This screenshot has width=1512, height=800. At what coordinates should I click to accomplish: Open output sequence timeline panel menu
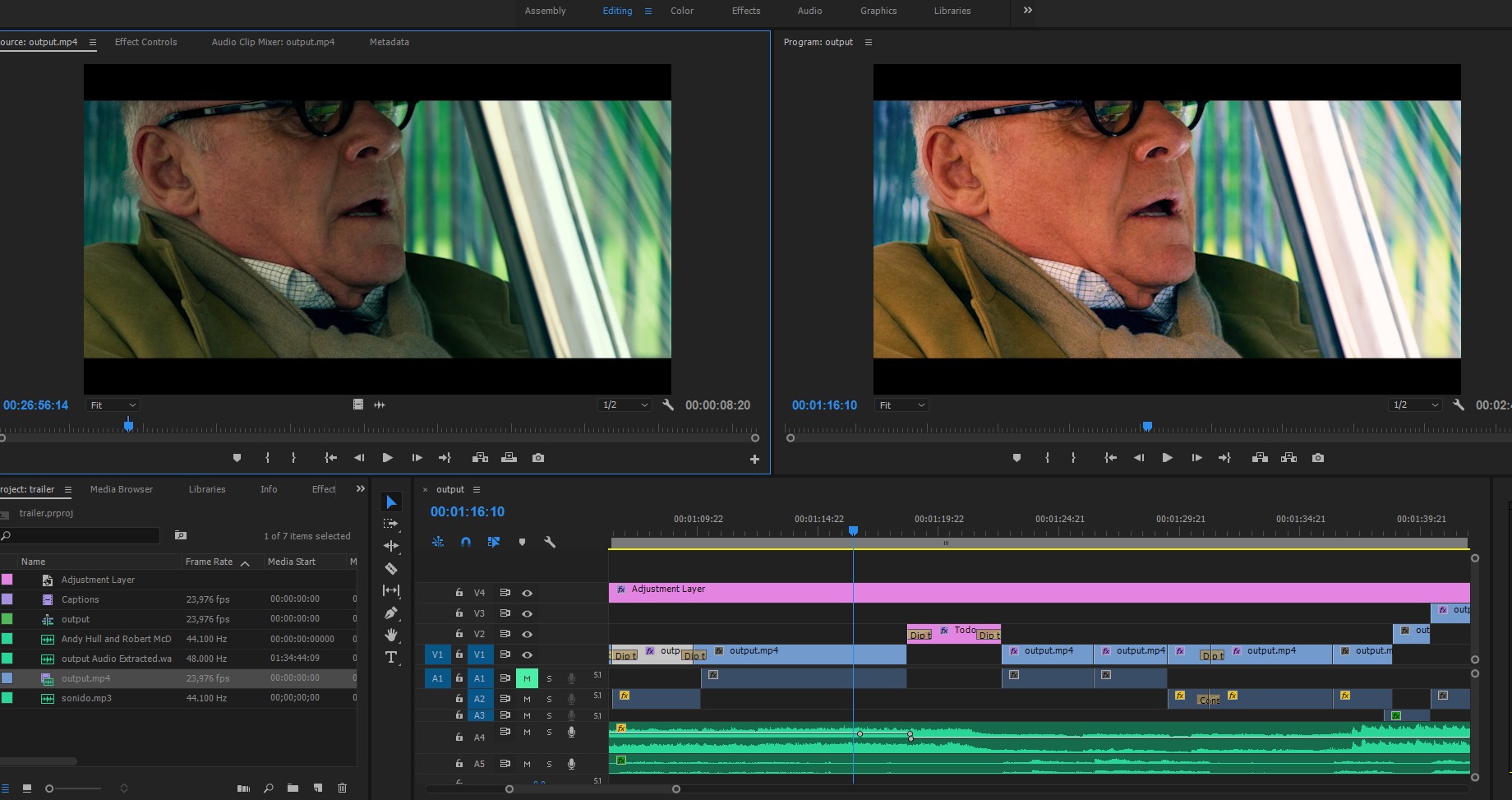pos(476,489)
